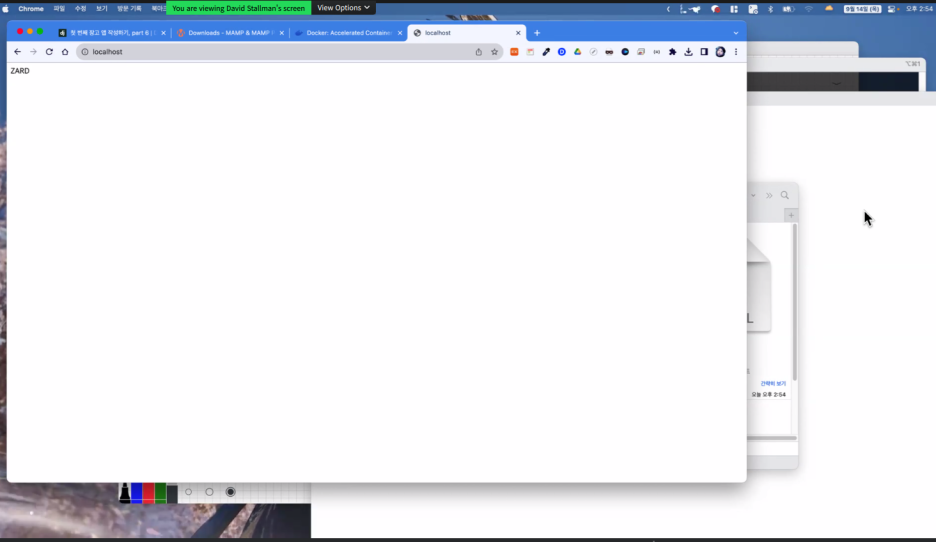Image resolution: width=936 pixels, height=542 pixels.
Task: Open the compass-like circle extension
Action: [593, 52]
